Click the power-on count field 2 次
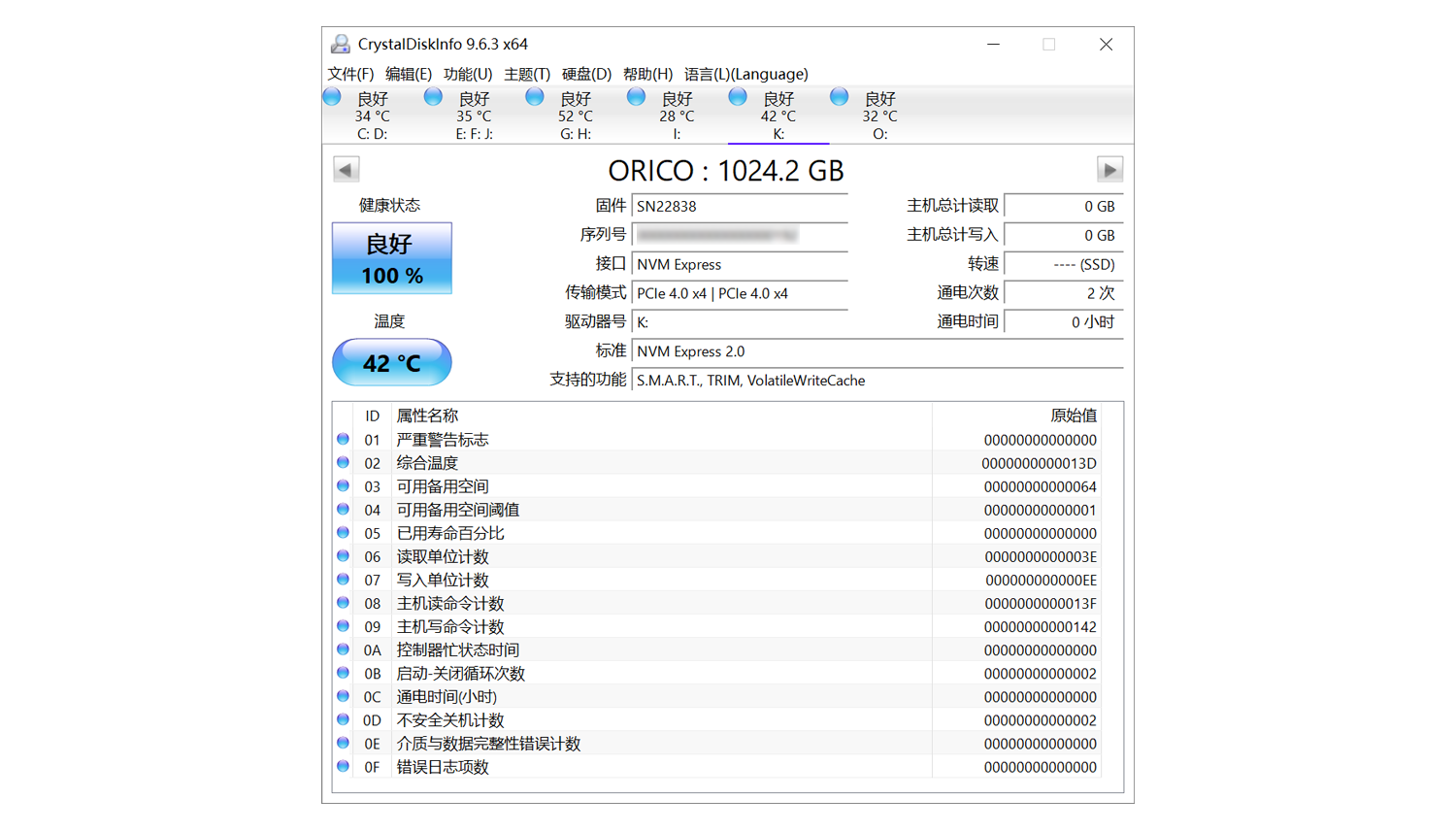1456x832 pixels. pyautogui.click(x=1064, y=293)
